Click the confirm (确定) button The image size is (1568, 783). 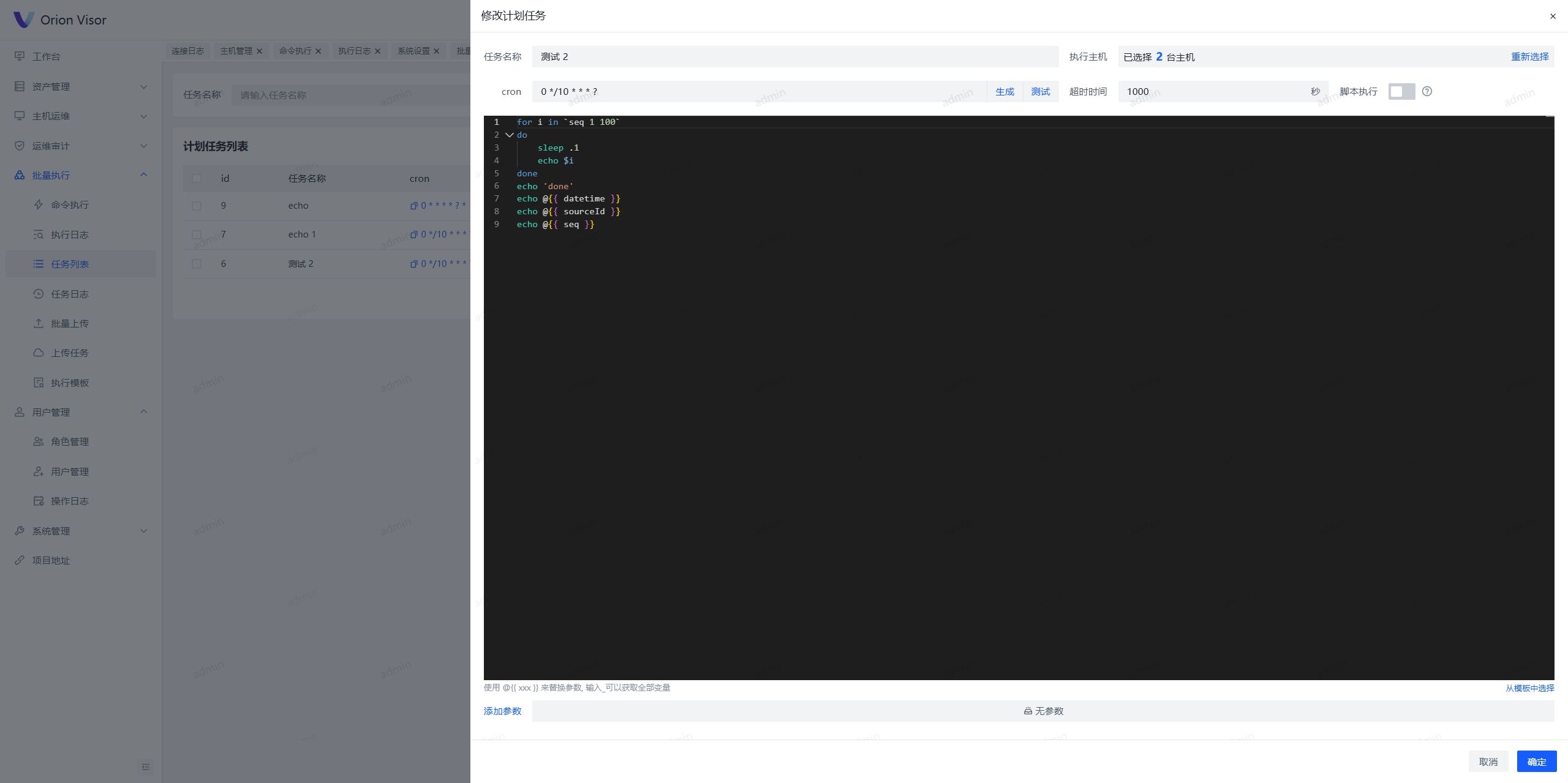pyautogui.click(x=1536, y=761)
